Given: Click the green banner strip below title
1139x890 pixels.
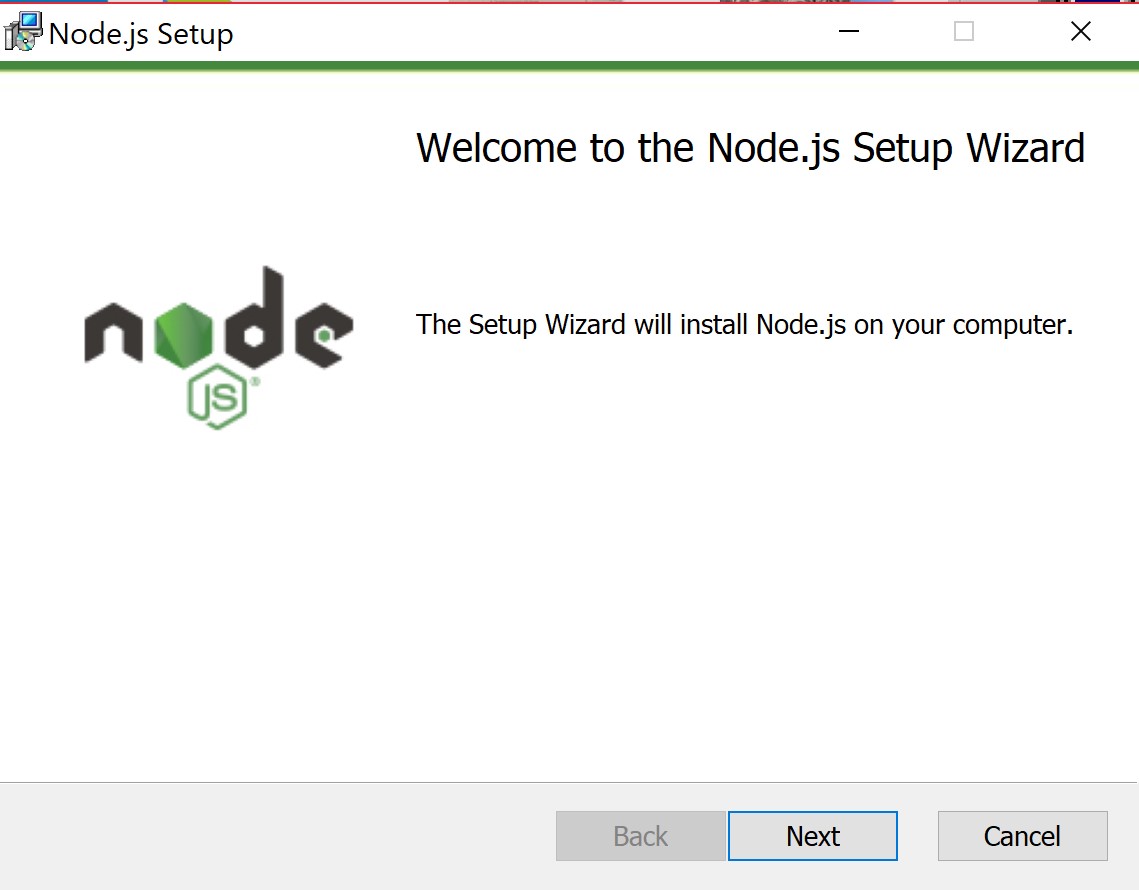Looking at the screenshot, I should coord(570,66).
